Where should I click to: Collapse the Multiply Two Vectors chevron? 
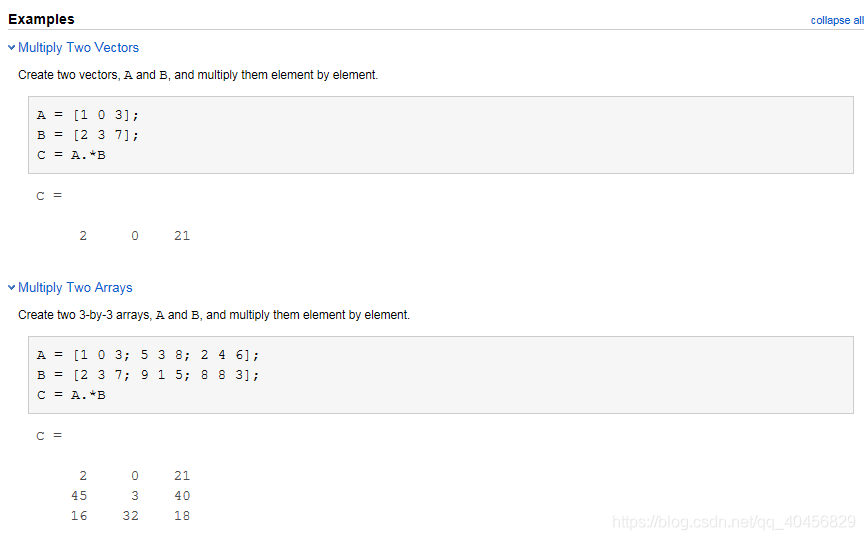click(12, 47)
